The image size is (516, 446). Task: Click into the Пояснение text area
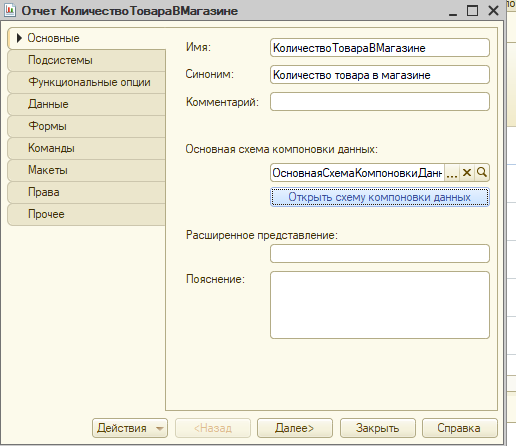tap(380, 305)
